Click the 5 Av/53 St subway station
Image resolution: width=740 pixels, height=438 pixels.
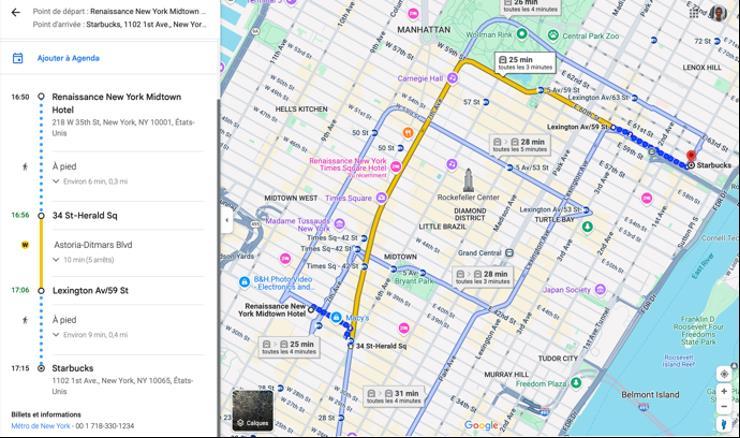(x=509, y=168)
